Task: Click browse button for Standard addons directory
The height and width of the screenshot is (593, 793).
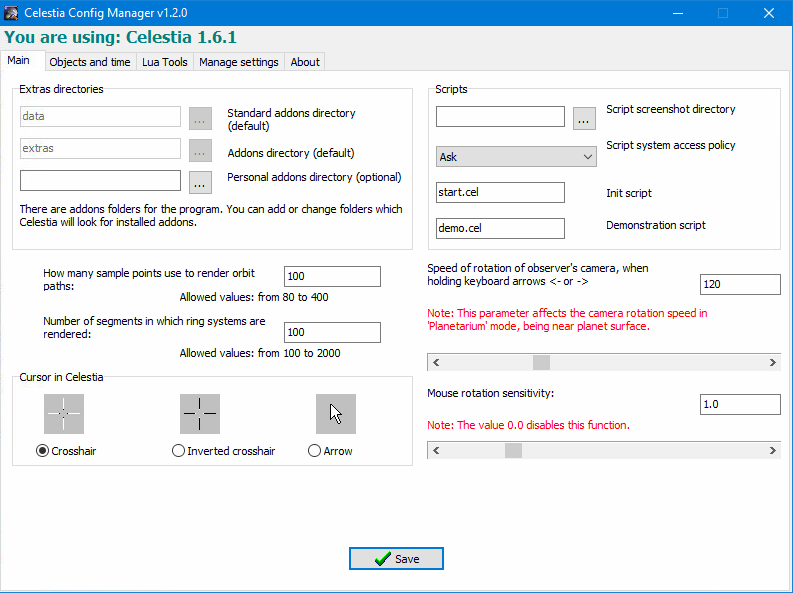Action: click(200, 118)
